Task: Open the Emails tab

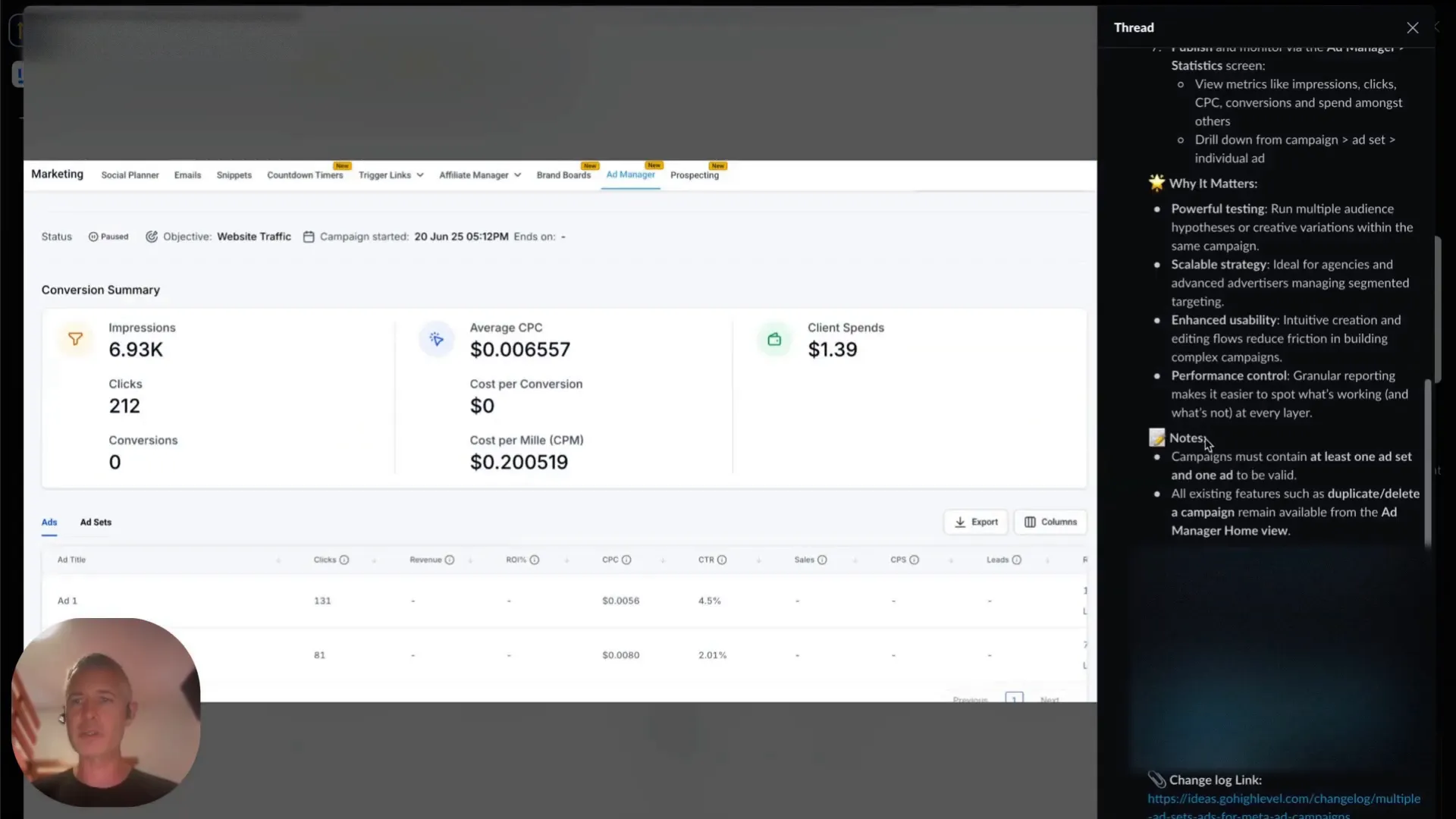Action: coord(187,175)
